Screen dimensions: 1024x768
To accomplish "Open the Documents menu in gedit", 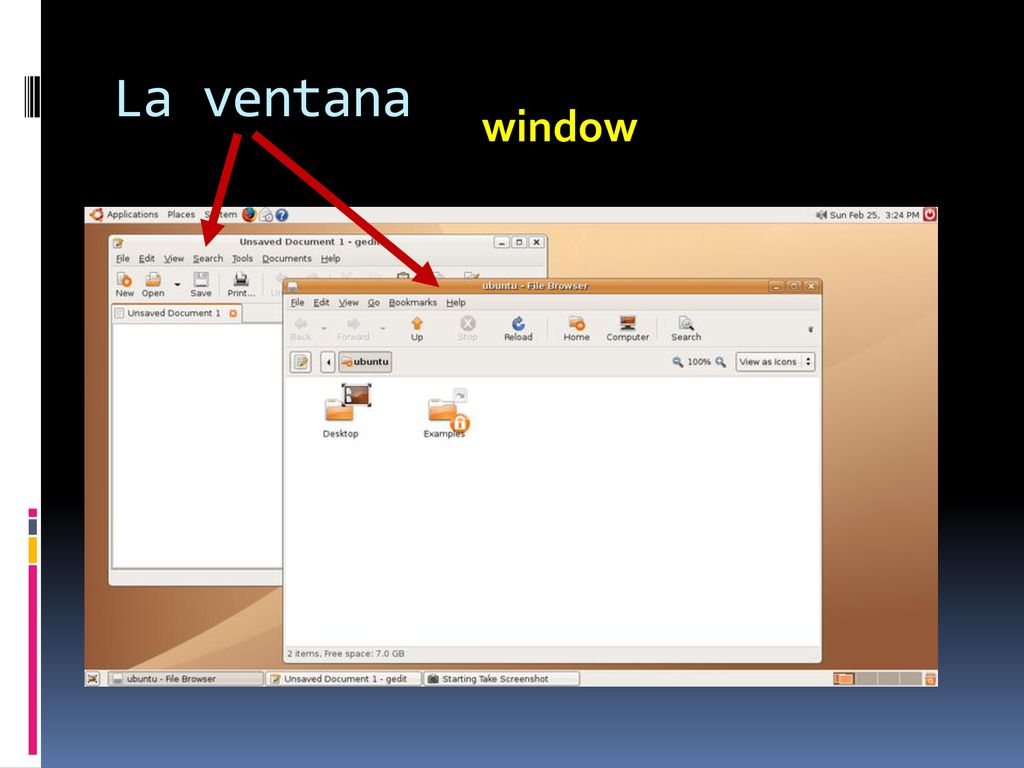I will (x=287, y=259).
